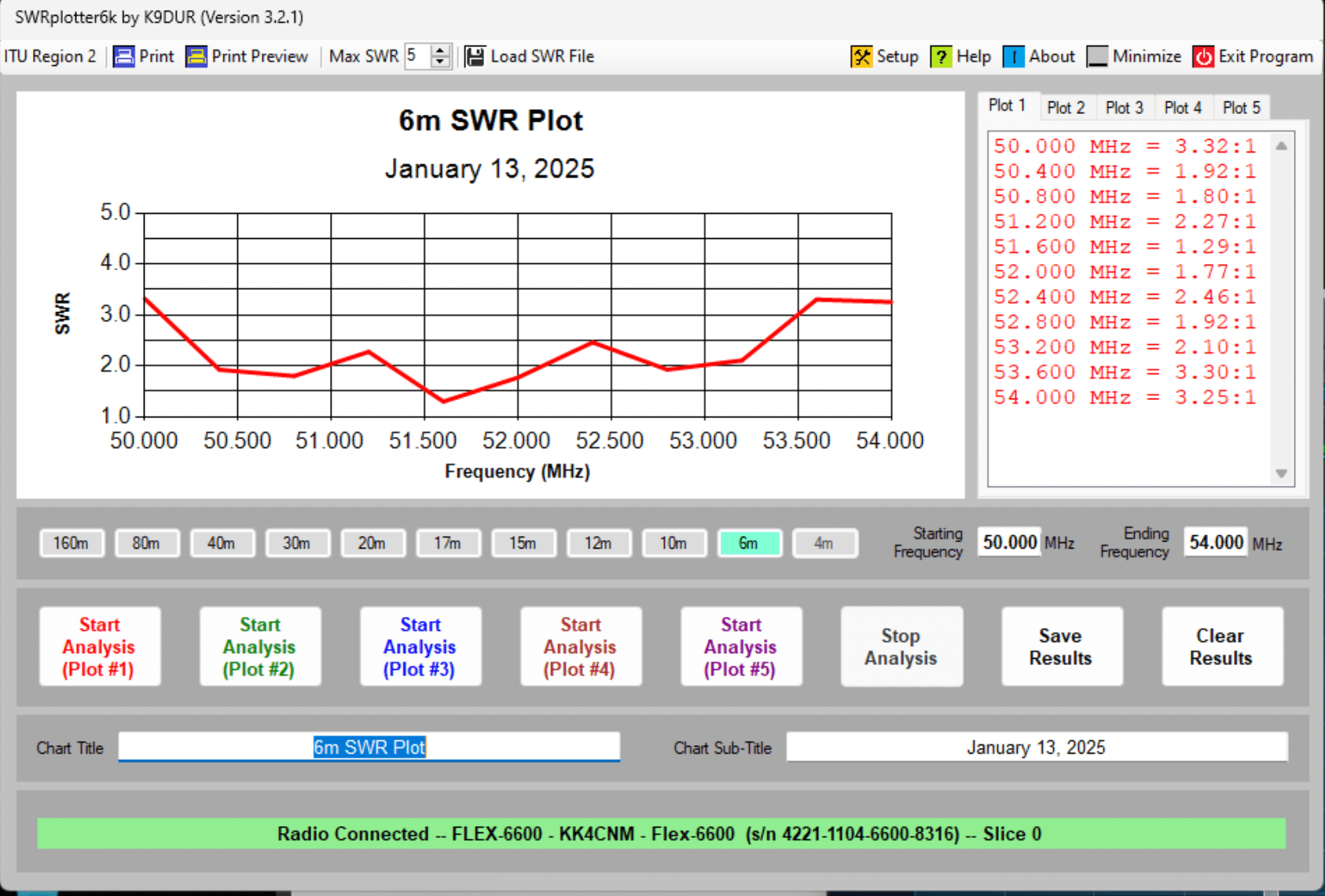Click the 6m SWR Plot chart heading
This screenshot has width=1325, height=896.
pyautogui.click(x=490, y=120)
